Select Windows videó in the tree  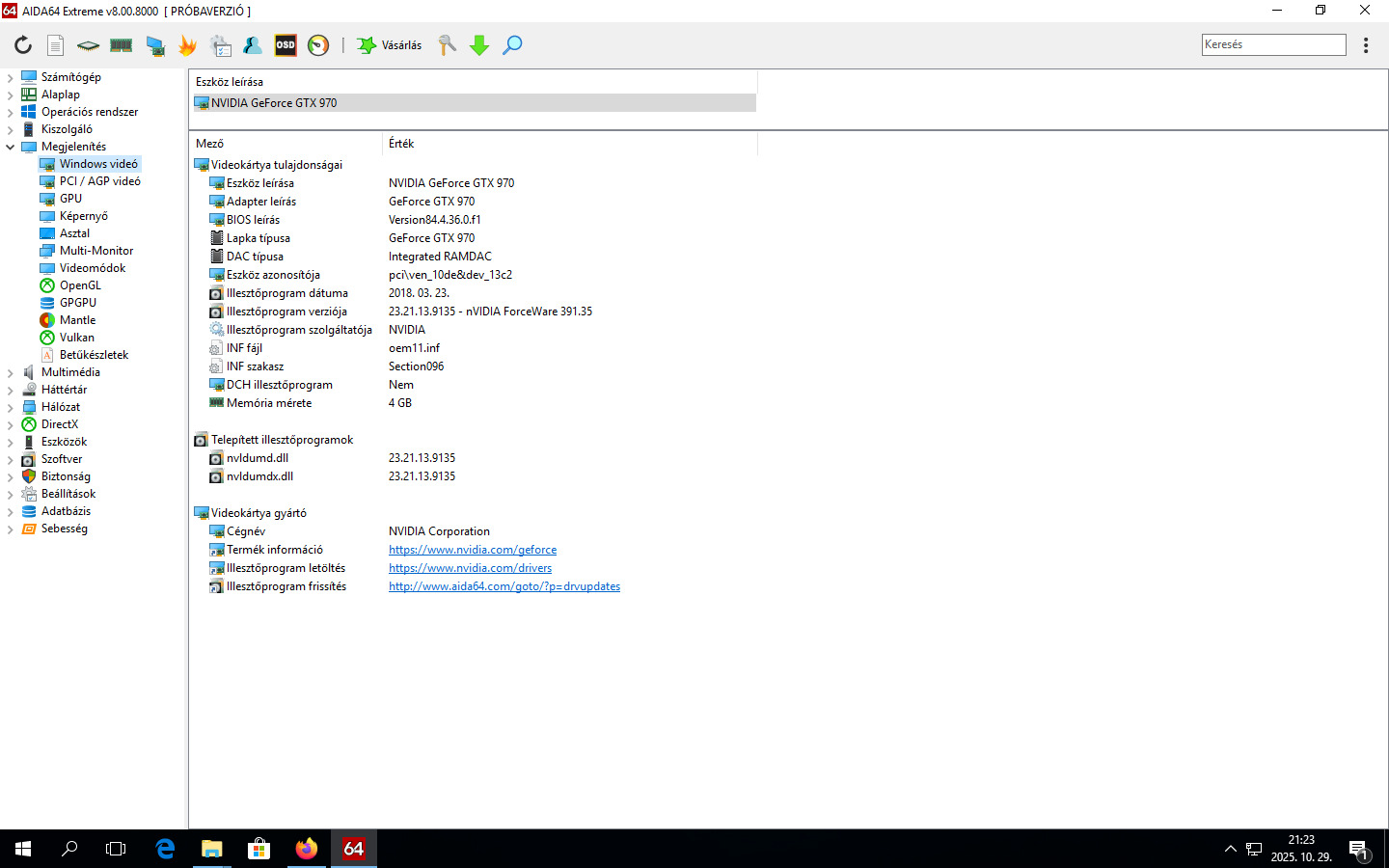point(98,164)
